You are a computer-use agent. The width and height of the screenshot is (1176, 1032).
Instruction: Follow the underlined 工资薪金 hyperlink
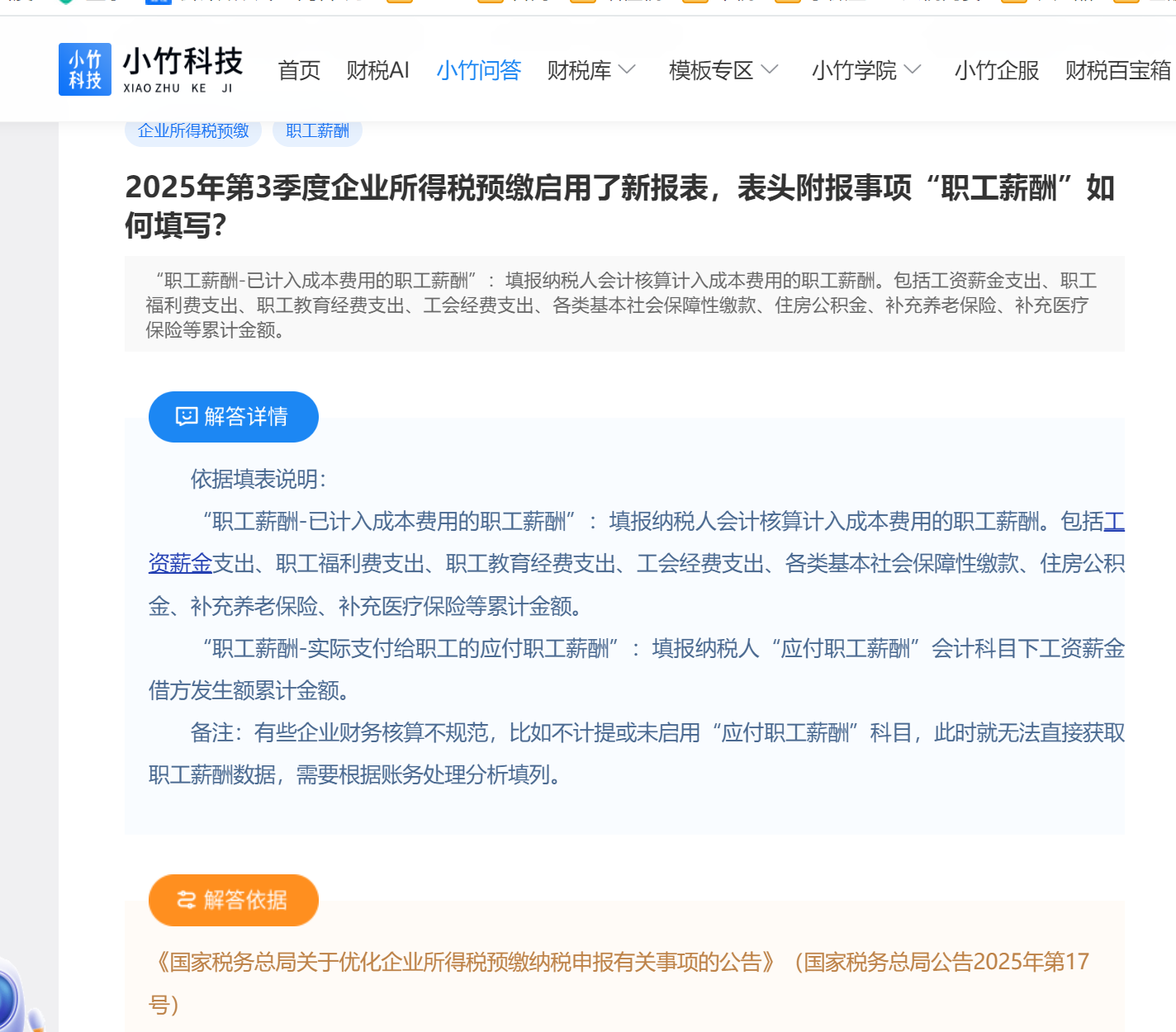(x=180, y=564)
